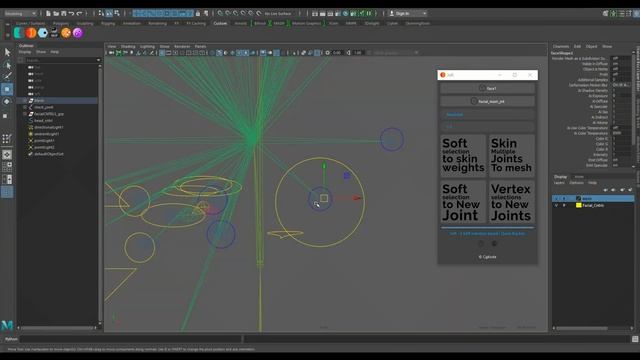Toggle visibility of the selected blue layer
The height and width of the screenshot is (360, 640).
point(556,198)
